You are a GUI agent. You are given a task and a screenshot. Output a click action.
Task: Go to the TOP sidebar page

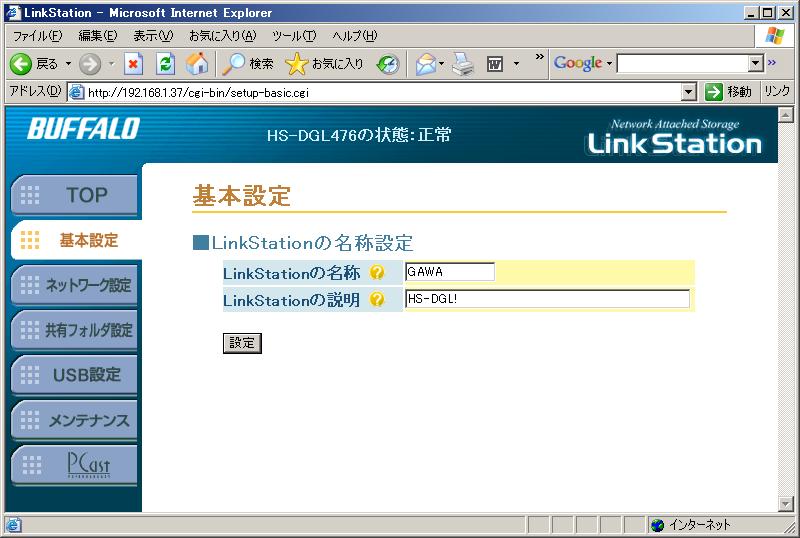click(74, 194)
